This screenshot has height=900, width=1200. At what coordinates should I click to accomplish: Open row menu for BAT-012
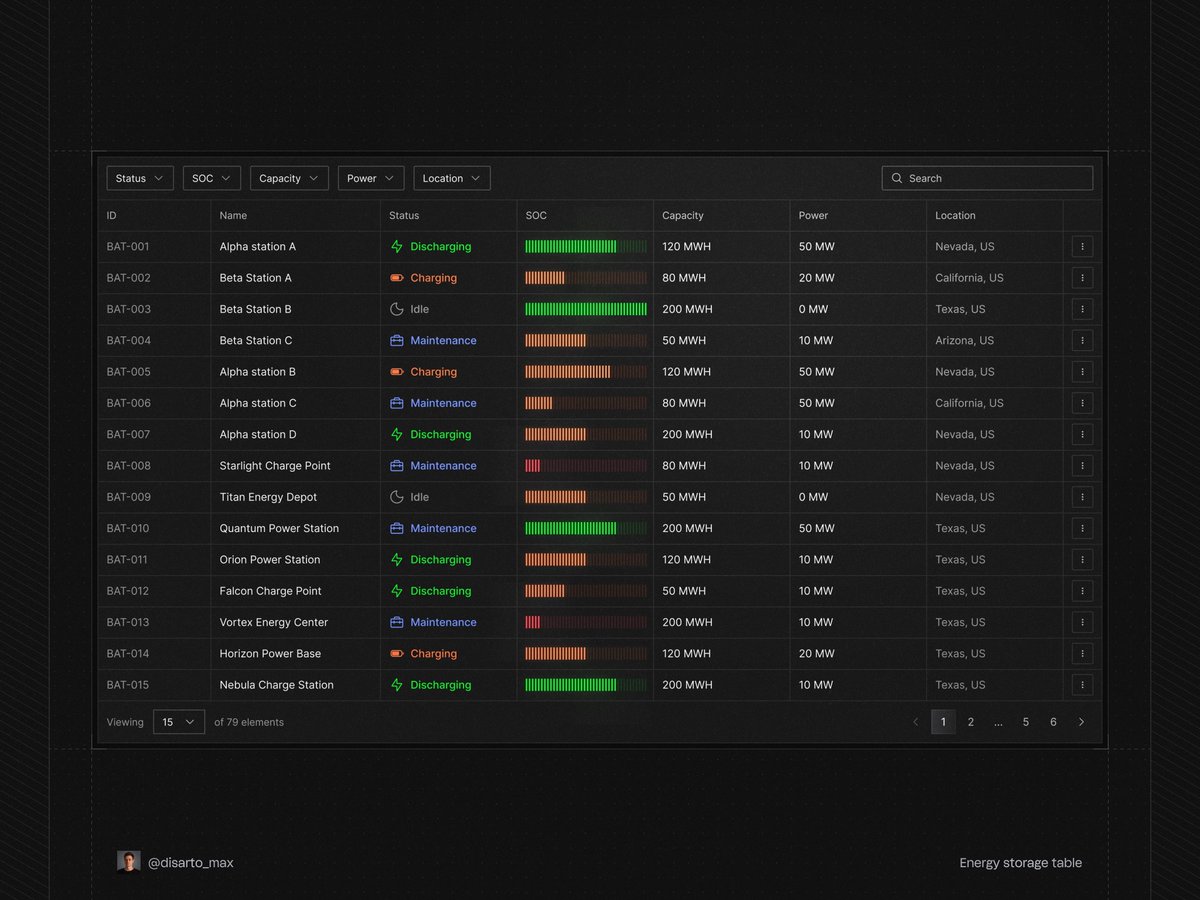click(1082, 591)
